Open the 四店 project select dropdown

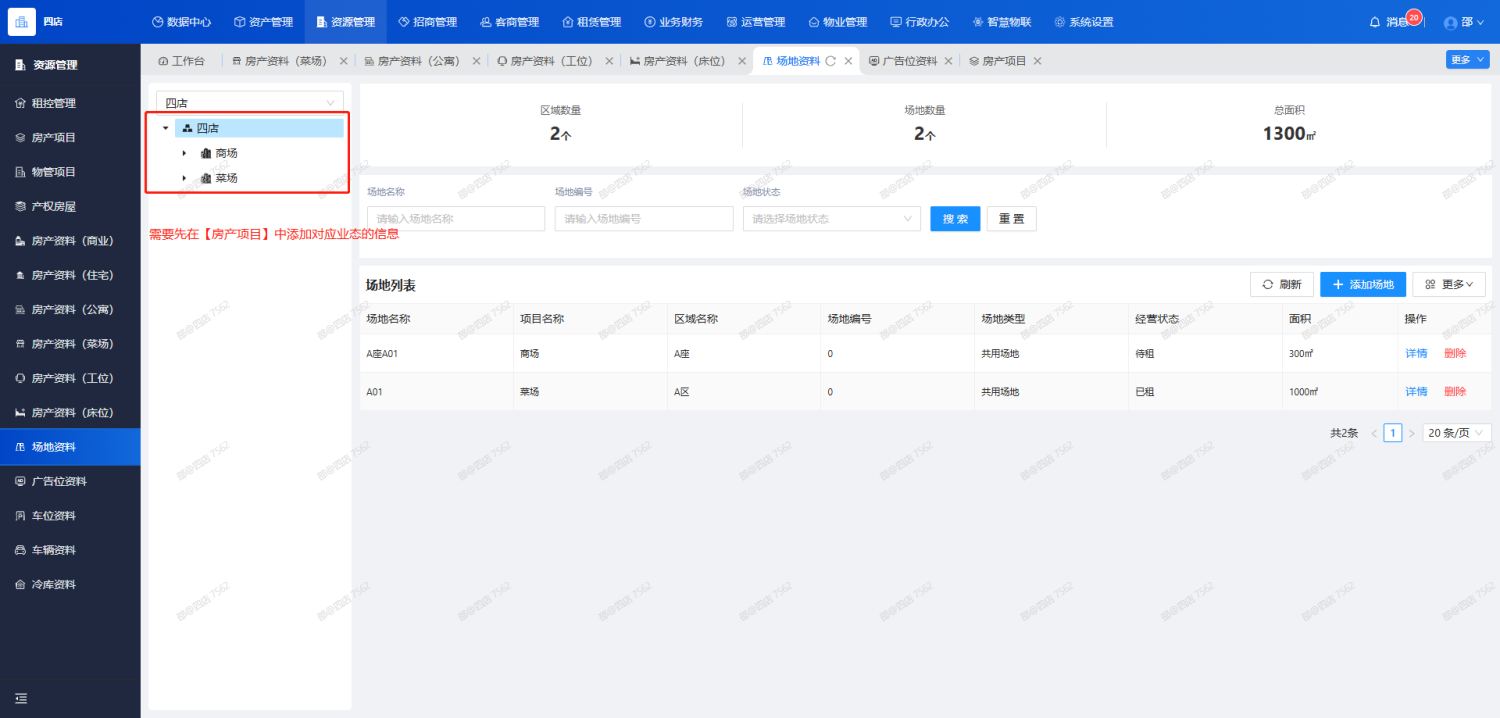point(250,102)
